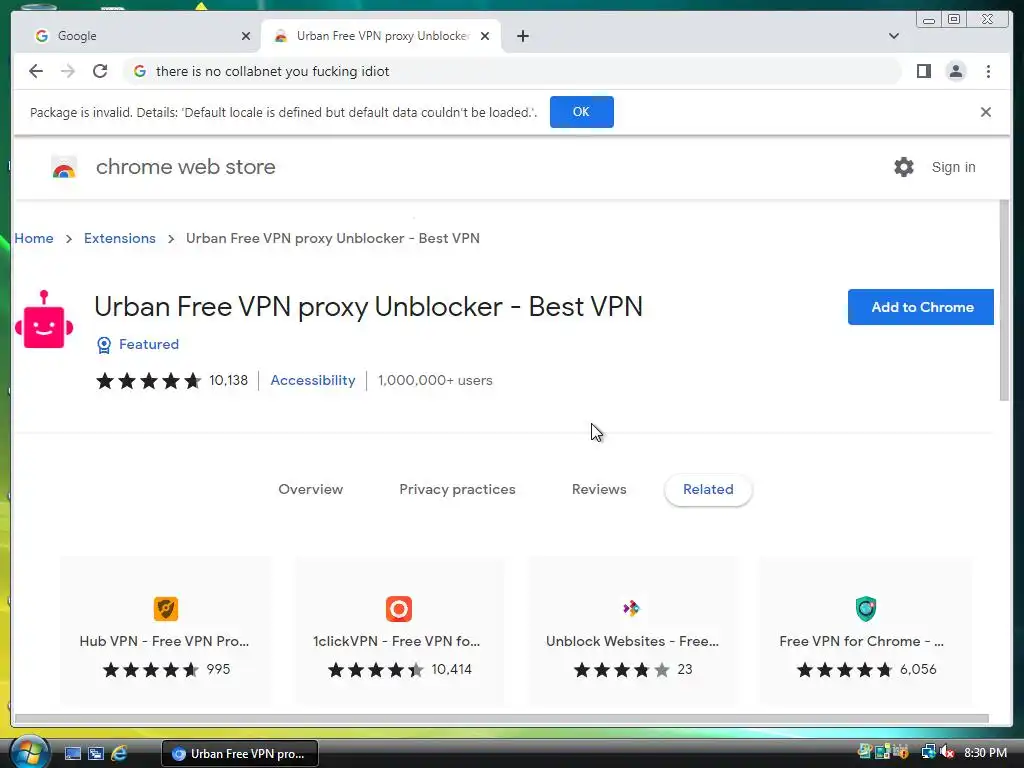The width and height of the screenshot is (1024, 768).
Task: Open the Chrome three-dot menu
Action: coord(988,71)
